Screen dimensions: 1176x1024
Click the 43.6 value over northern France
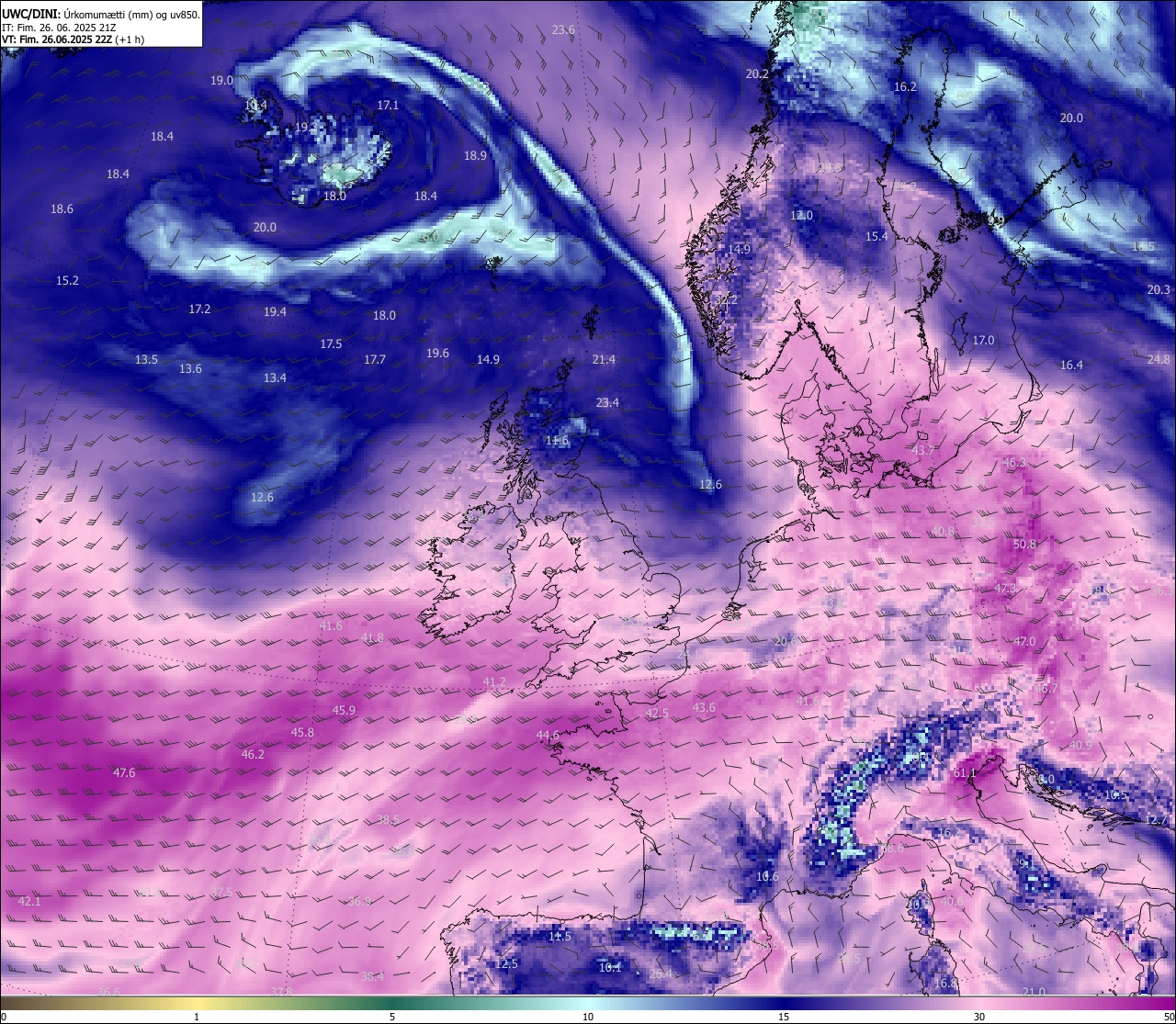[704, 708]
